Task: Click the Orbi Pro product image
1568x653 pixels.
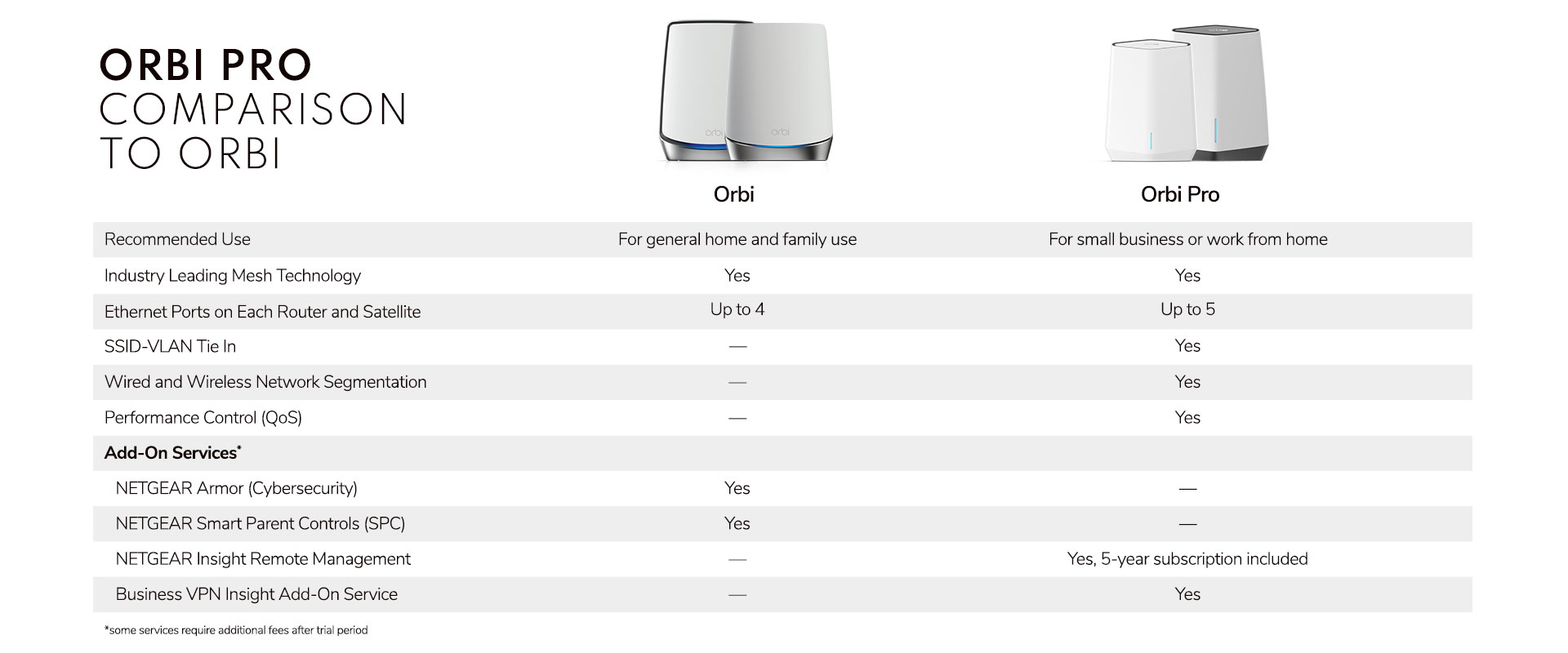Action: [x=1187, y=96]
